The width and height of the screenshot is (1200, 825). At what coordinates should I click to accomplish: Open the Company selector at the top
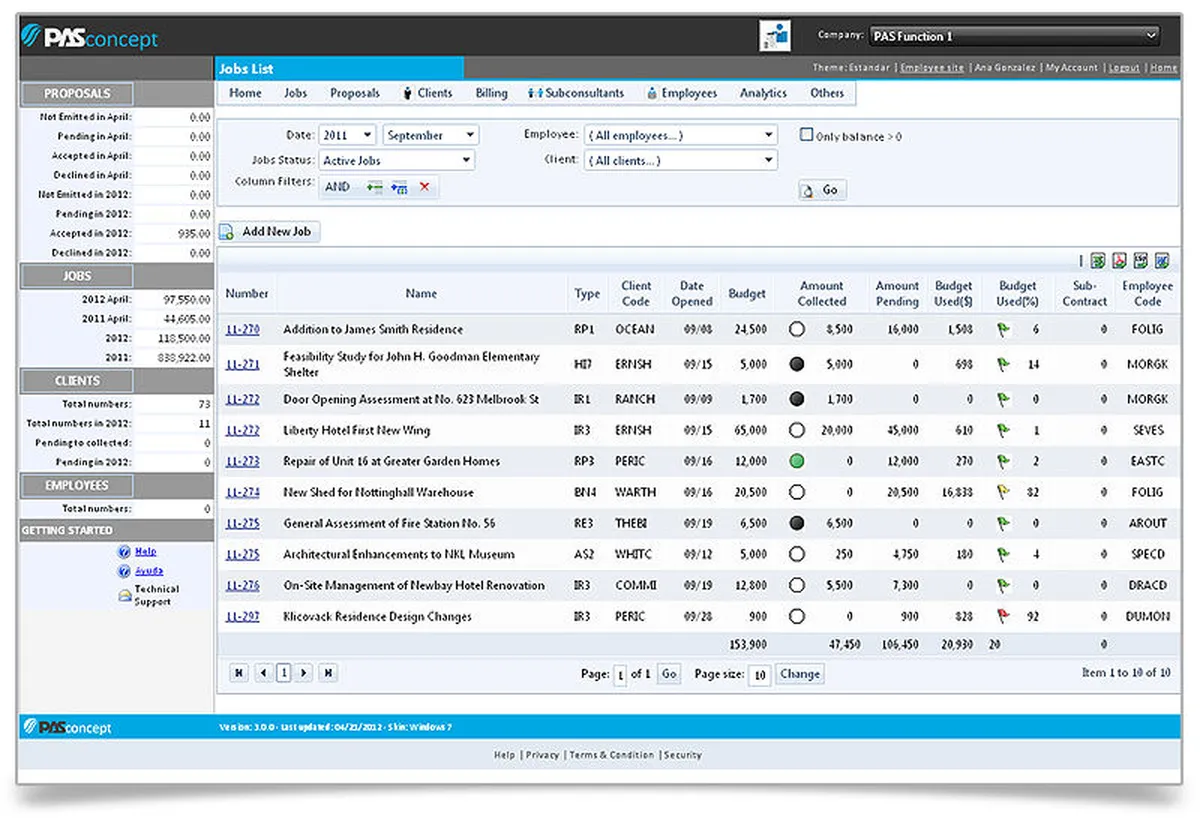(x=1014, y=36)
